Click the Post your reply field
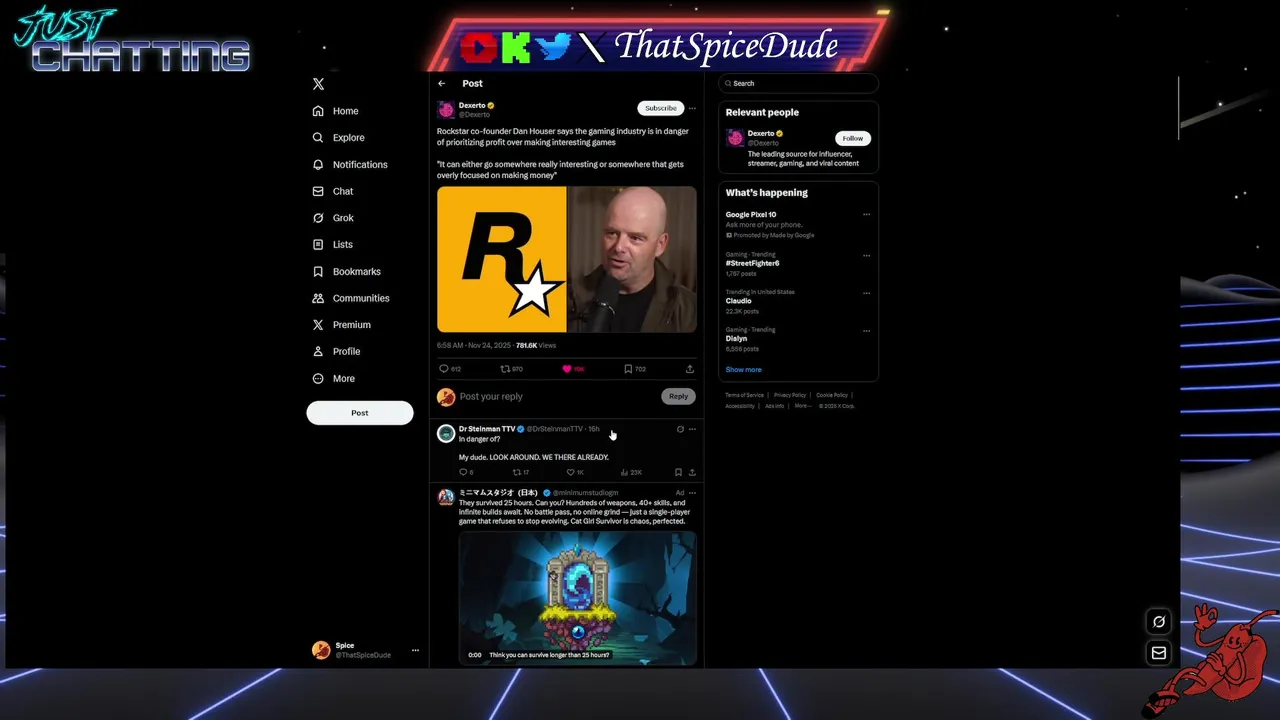This screenshot has width=1280, height=720. click(555, 396)
